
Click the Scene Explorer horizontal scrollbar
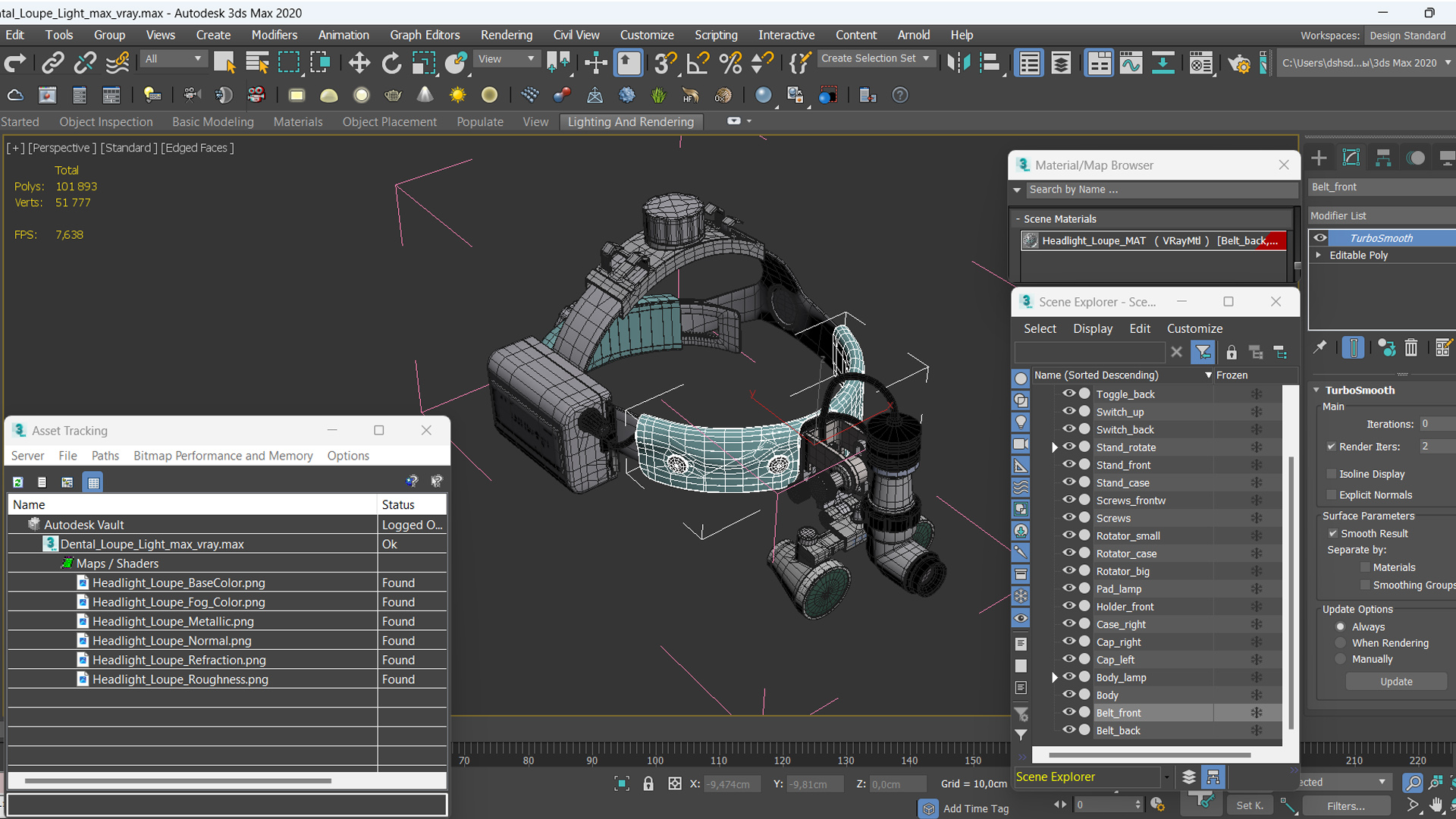click(1150, 755)
